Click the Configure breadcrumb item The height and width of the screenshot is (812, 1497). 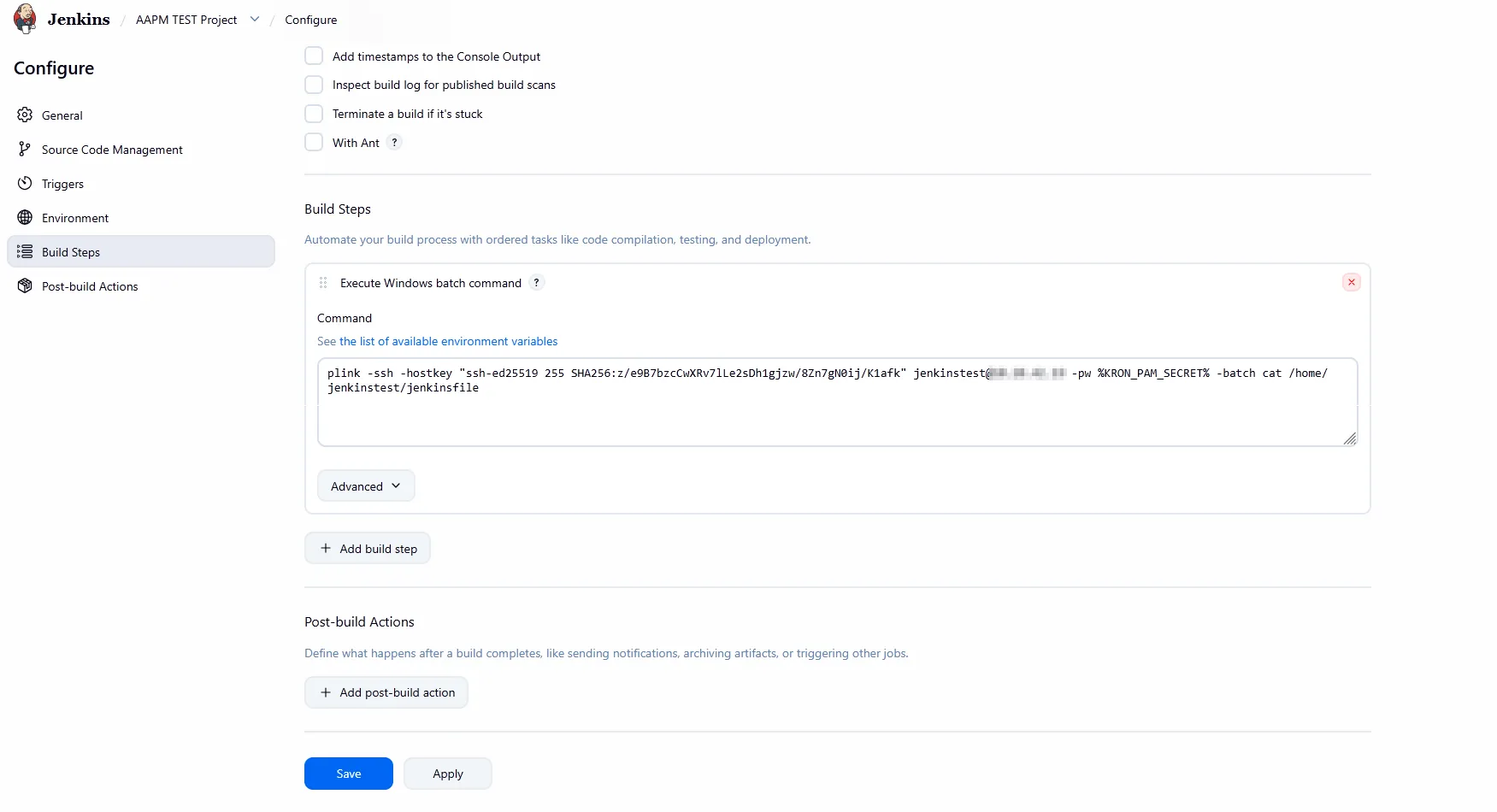tap(311, 20)
